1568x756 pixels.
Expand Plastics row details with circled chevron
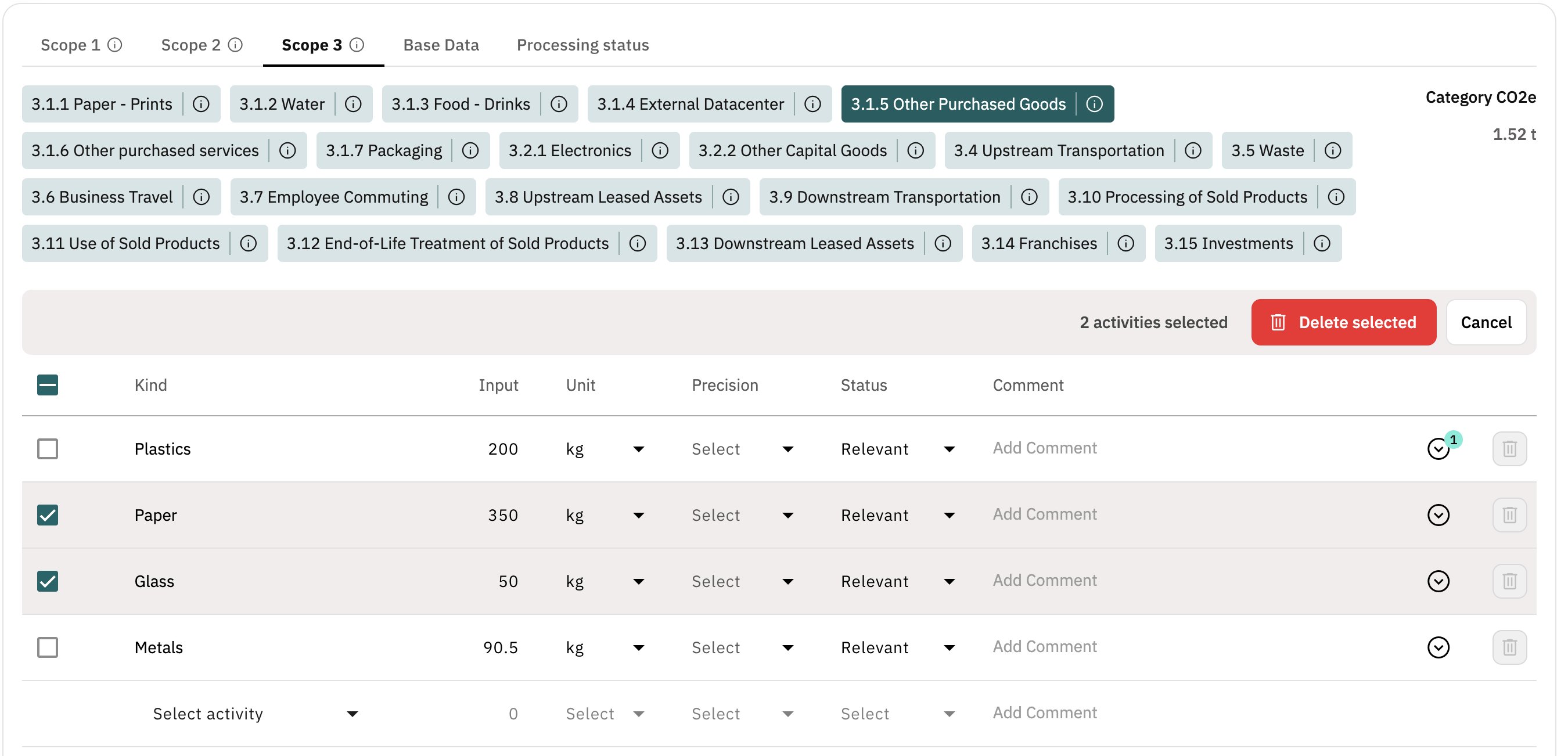[1438, 449]
